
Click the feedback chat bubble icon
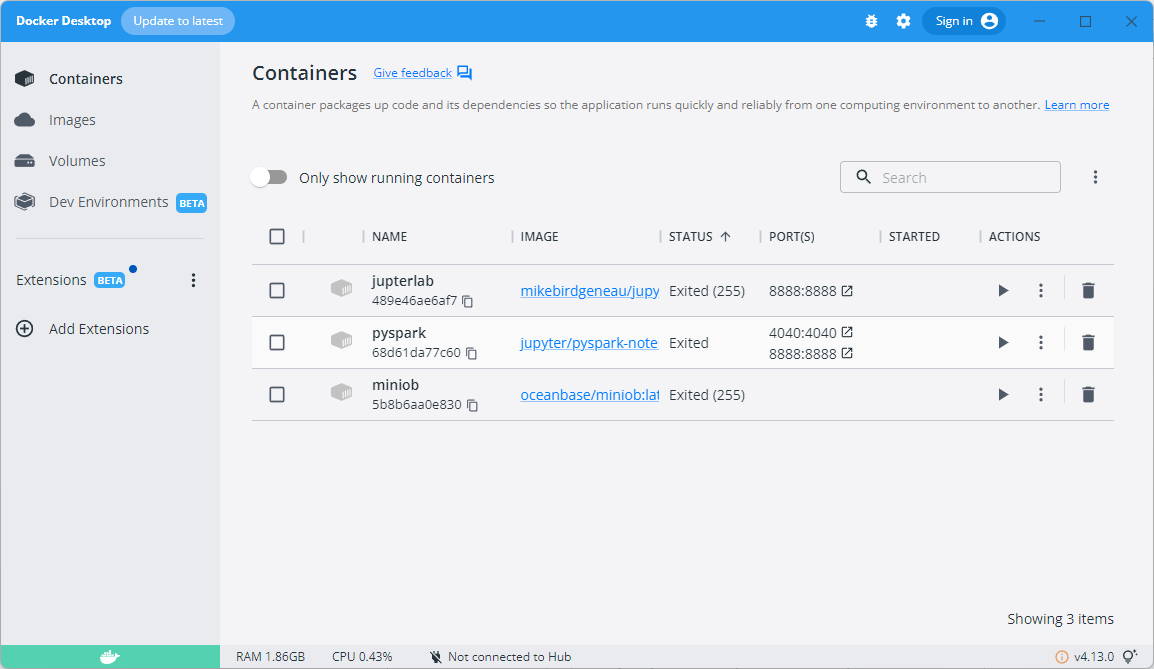(464, 73)
